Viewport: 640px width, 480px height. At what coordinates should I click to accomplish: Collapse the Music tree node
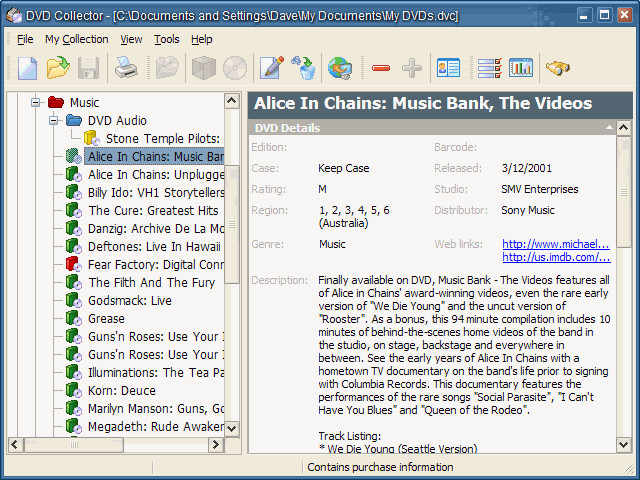click(36, 102)
